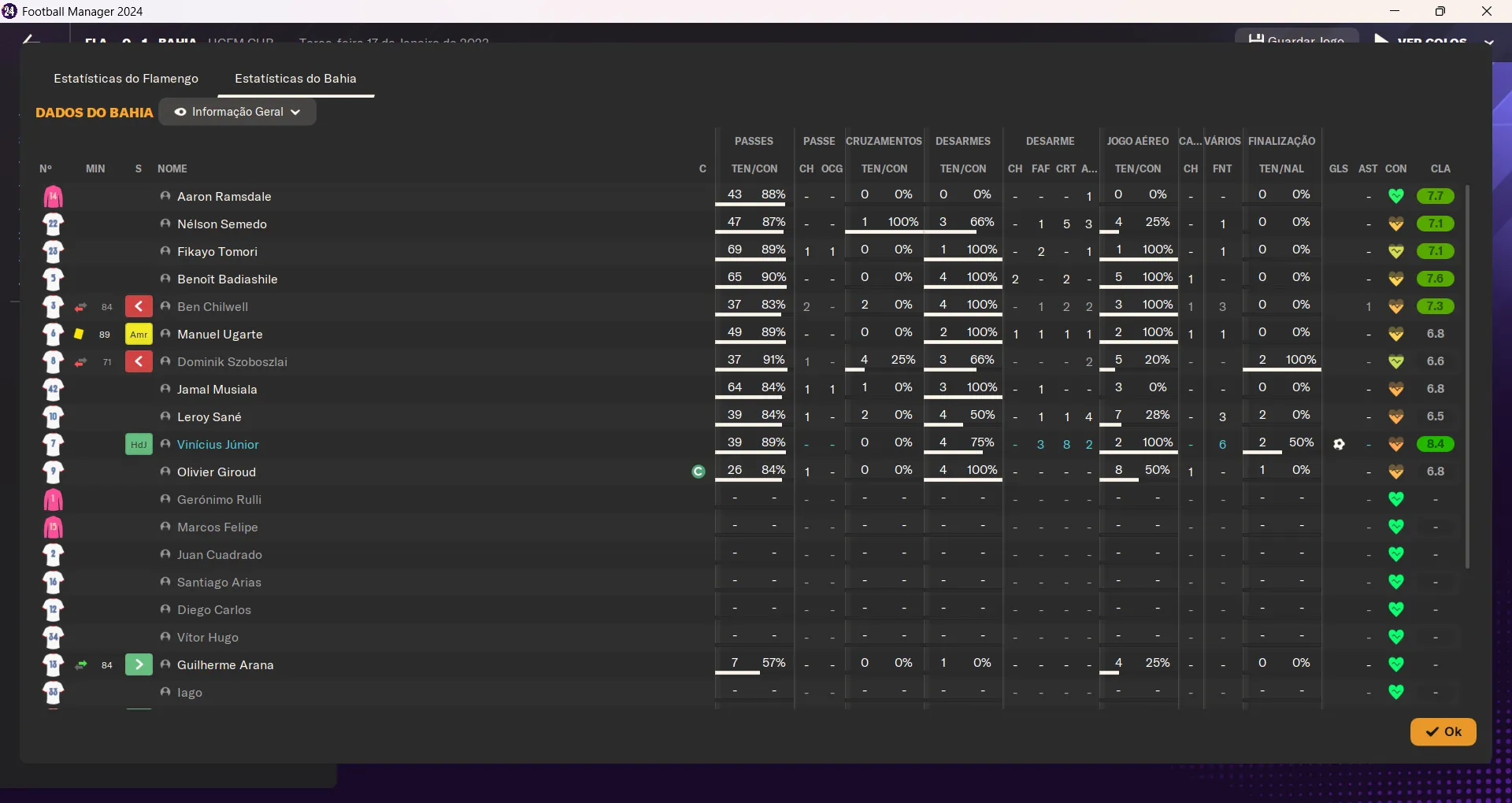Sort by the MIN column header
This screenshot has height=803, width=1512.
[95, 168]
